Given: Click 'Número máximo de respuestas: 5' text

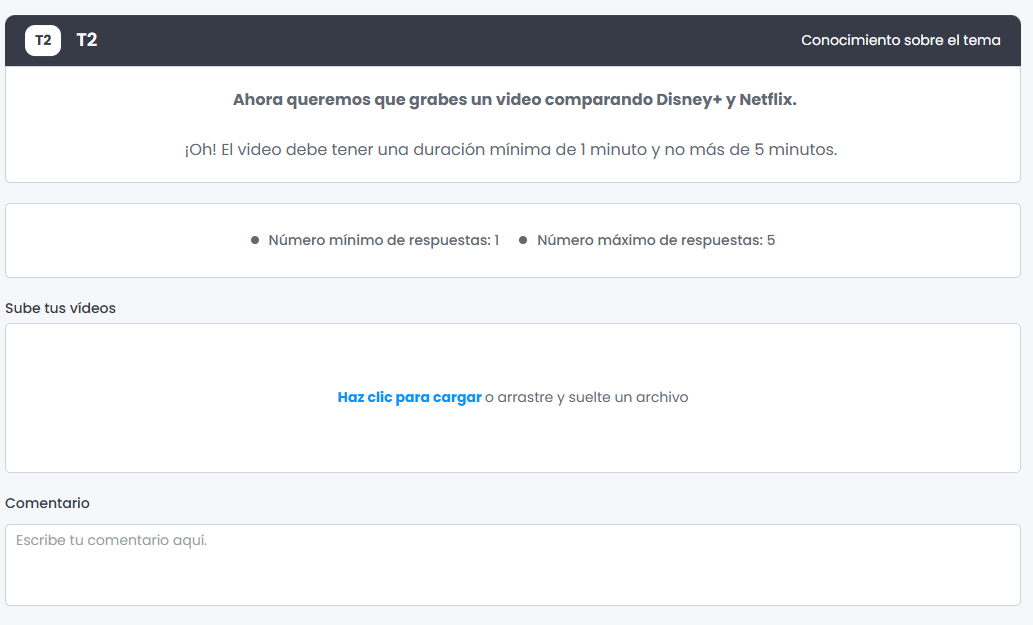Looking at the screenshot, I should [x=656, y=240].
